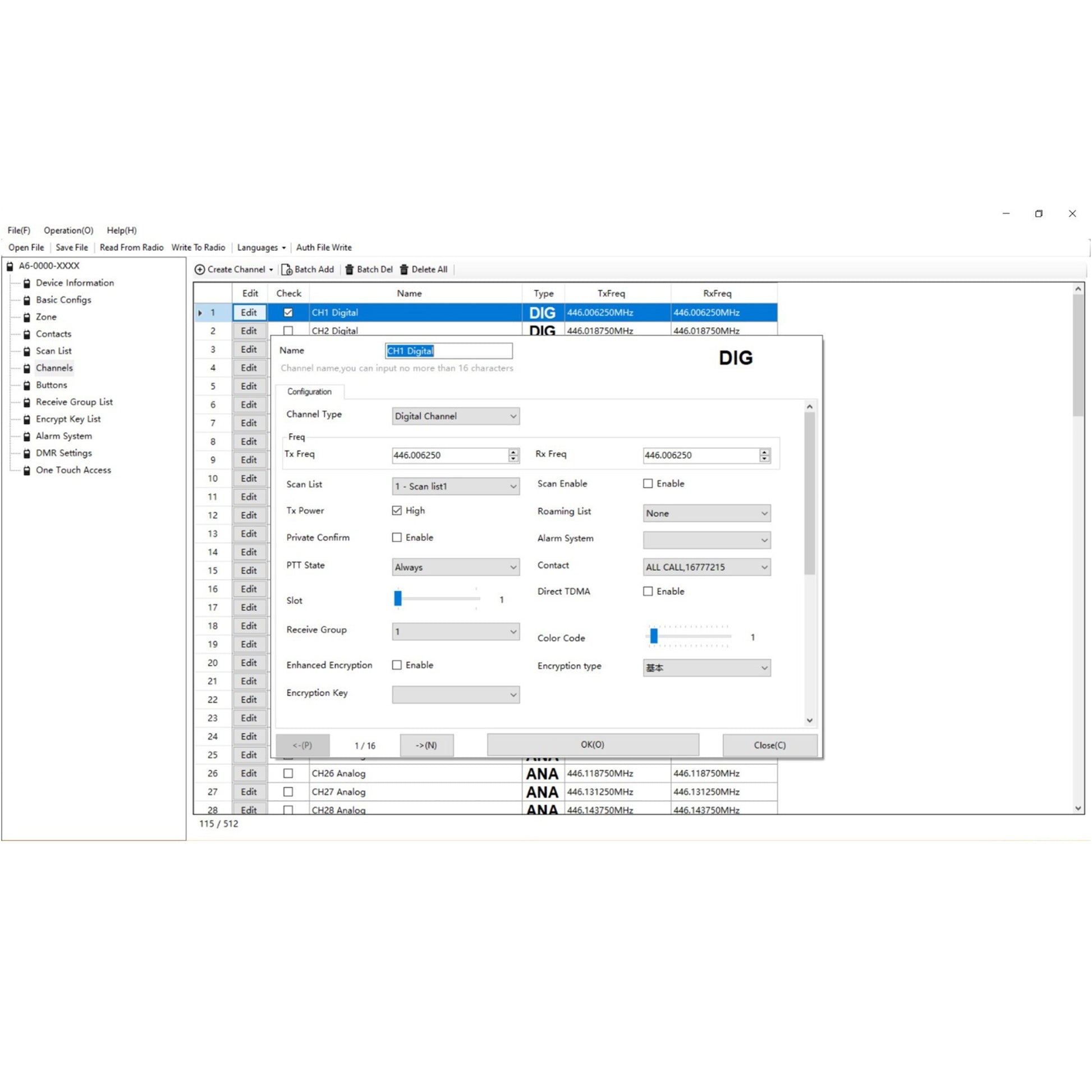Image resolution: width=1092 pixels, height=1092 pixels.
Task: Open the DMR Settings tree item
Action: pos(63,453)
